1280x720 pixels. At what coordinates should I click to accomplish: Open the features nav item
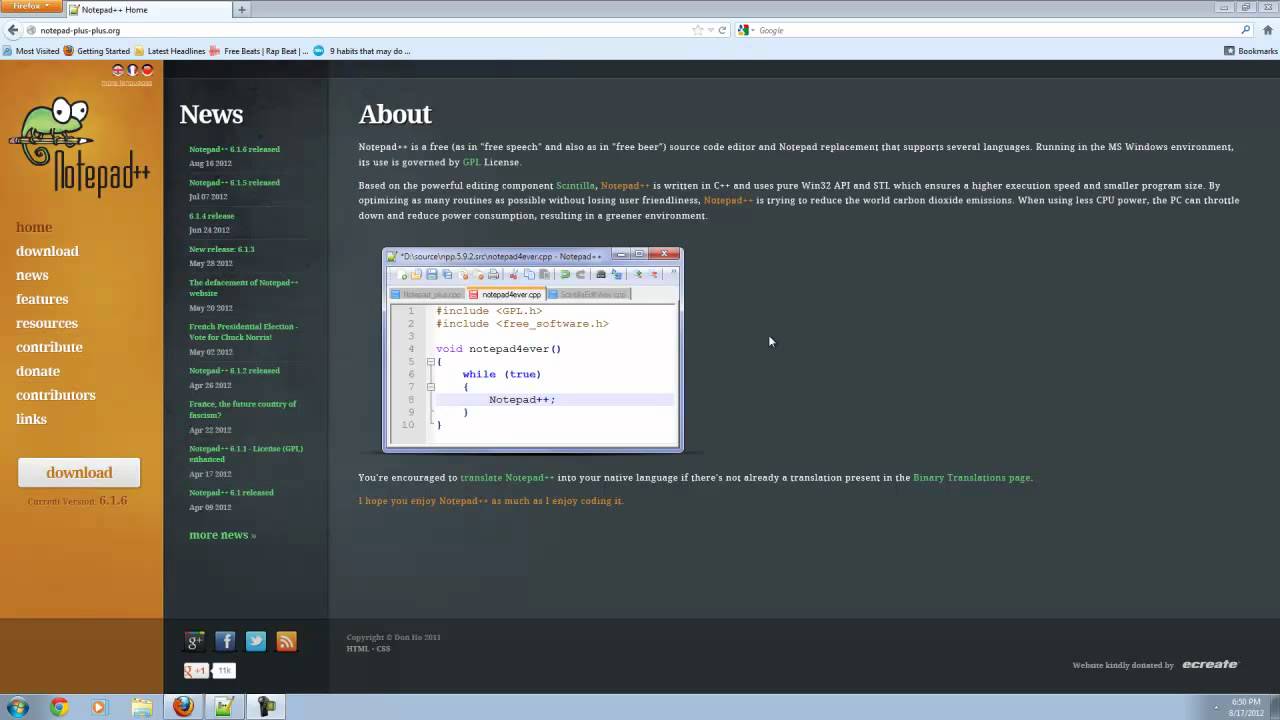(42, 299)
